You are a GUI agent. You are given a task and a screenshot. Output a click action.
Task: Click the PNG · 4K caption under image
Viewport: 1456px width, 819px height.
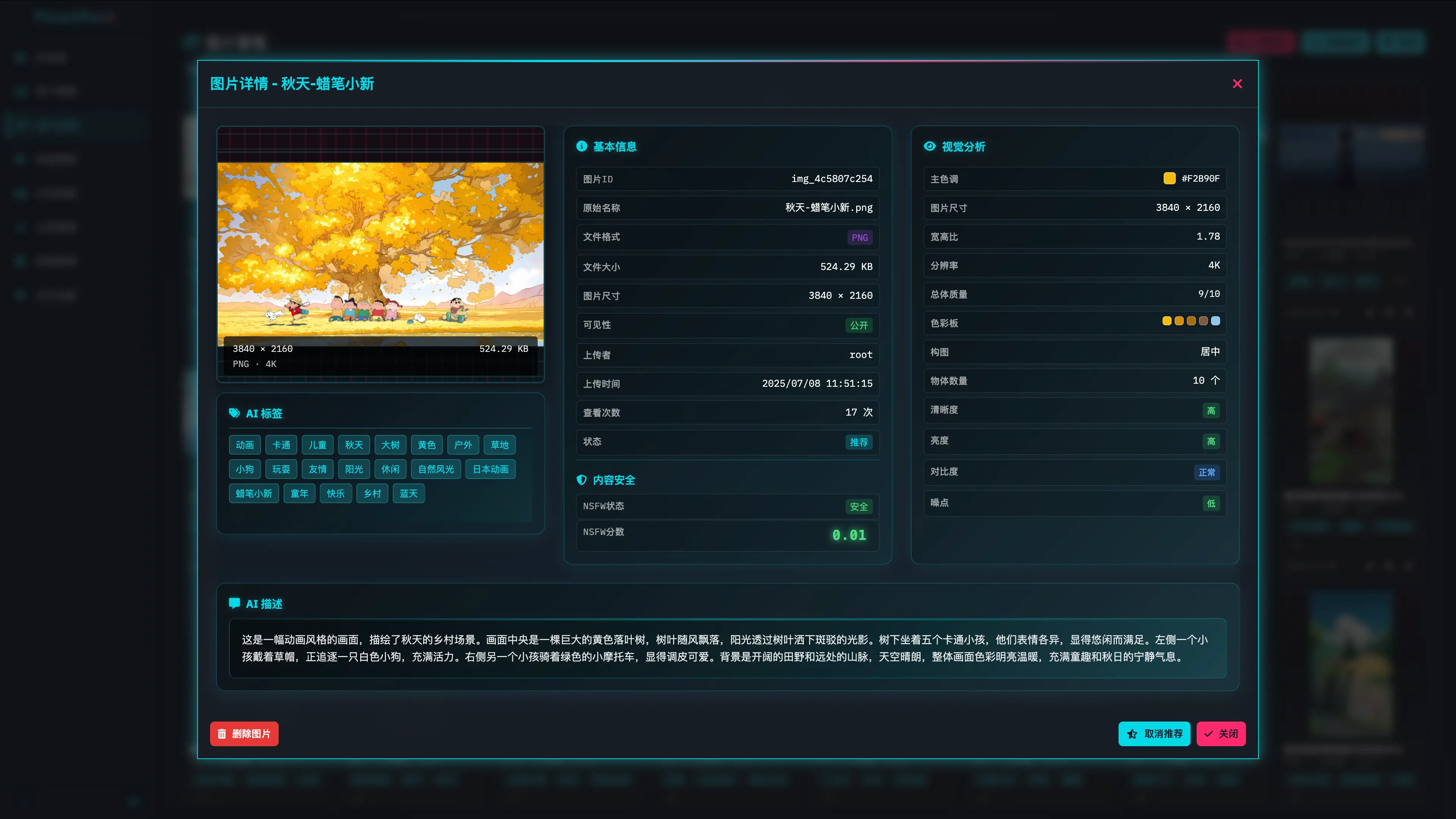254,364
